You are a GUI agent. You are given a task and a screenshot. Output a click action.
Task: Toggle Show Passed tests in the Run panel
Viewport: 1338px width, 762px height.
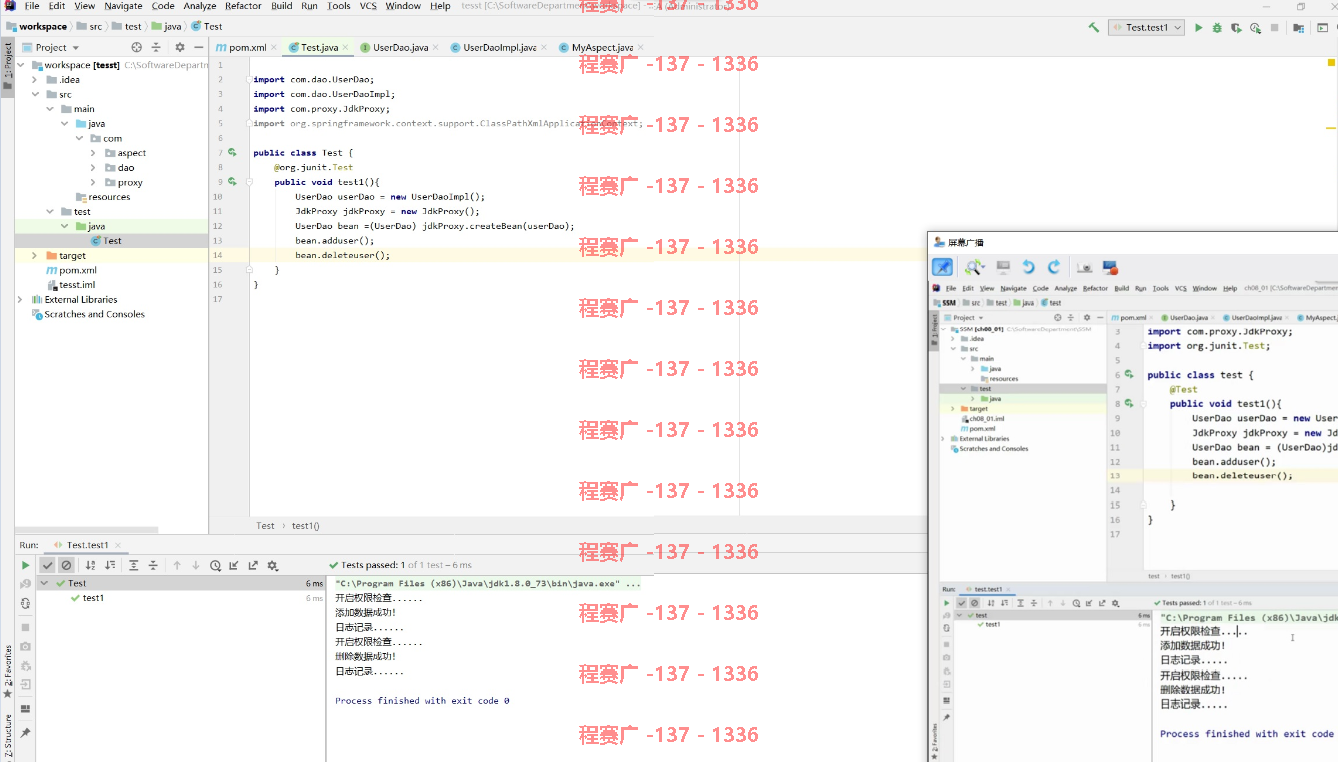(x=47, y=565)
